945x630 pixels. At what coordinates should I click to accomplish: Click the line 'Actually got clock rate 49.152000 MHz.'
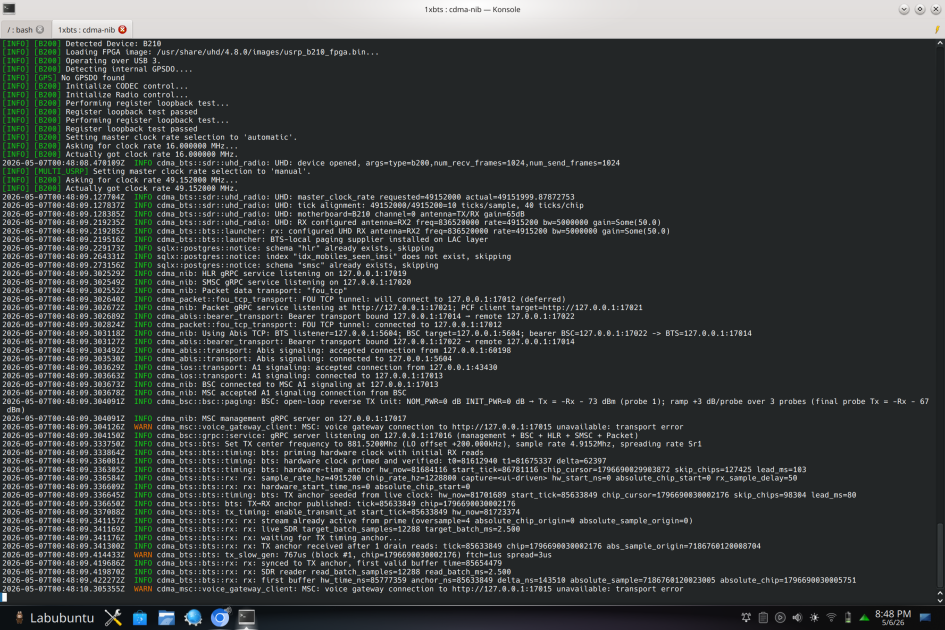point(120,188)
